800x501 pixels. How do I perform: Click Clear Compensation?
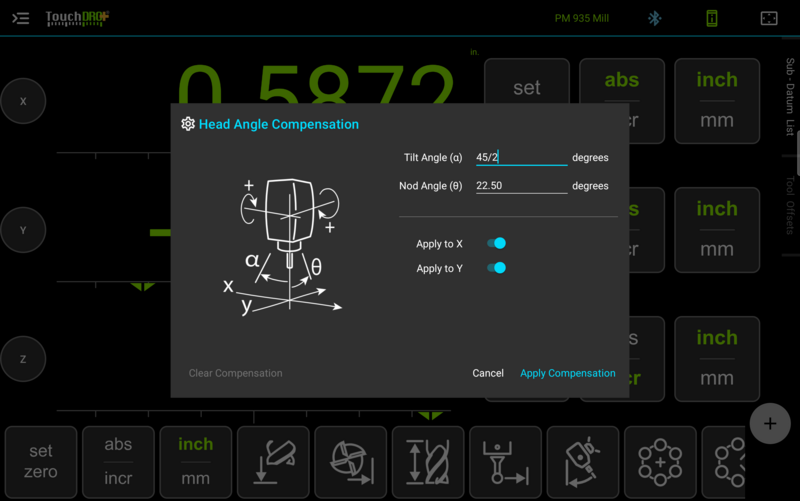pos(235,373)
